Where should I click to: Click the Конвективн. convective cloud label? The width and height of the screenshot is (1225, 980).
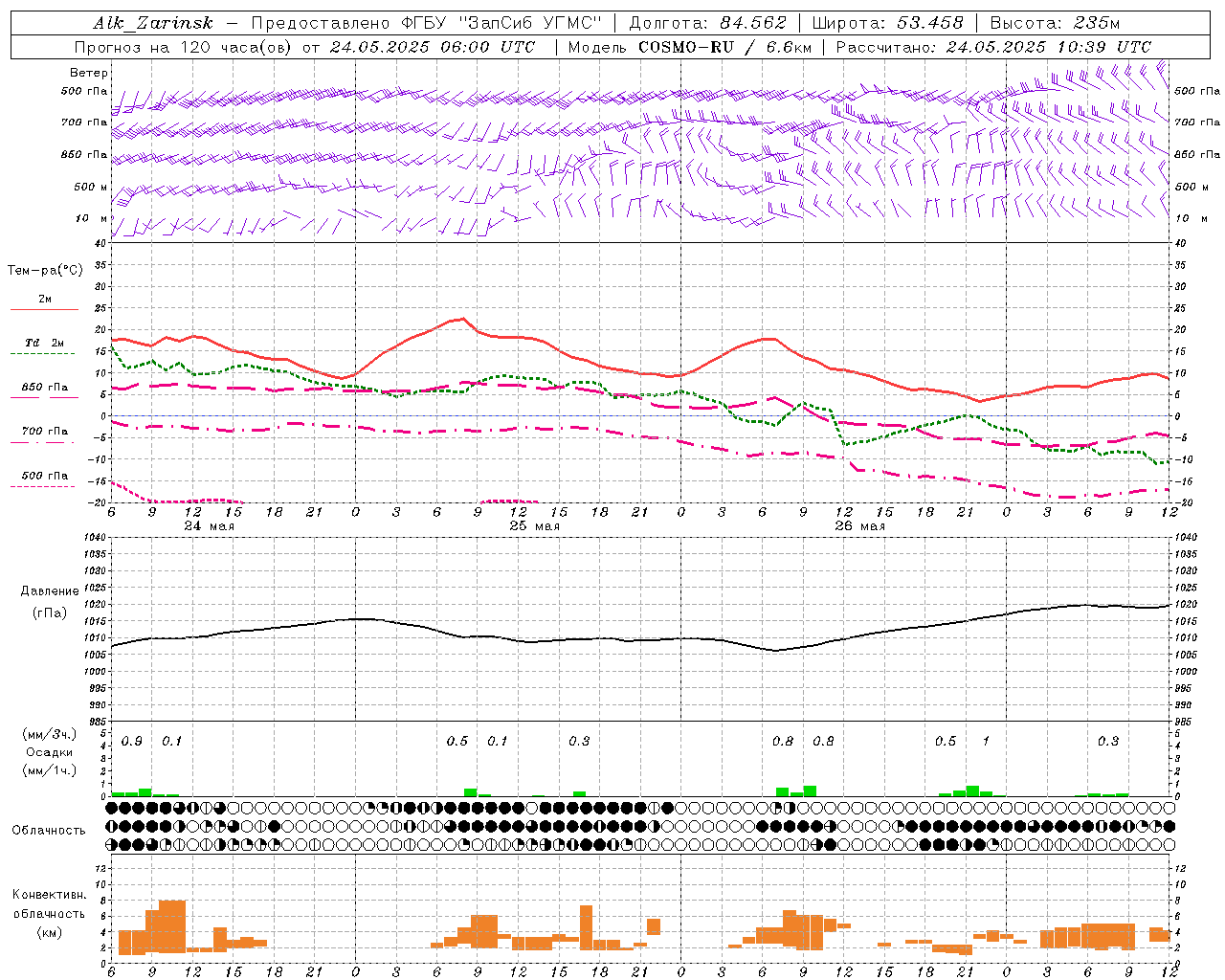[x=50, y=895]
